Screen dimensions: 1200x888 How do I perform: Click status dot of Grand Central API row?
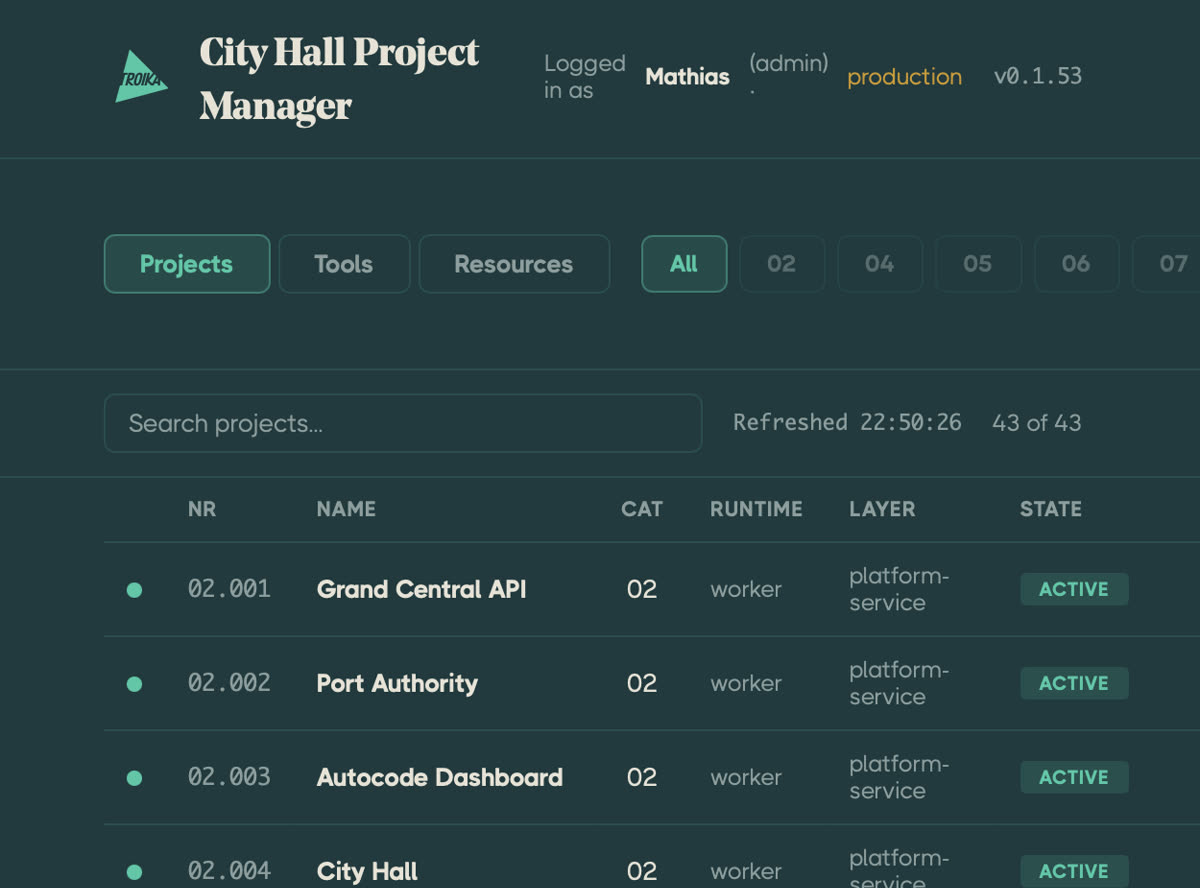pyautogui.click(x=134, y=590)
